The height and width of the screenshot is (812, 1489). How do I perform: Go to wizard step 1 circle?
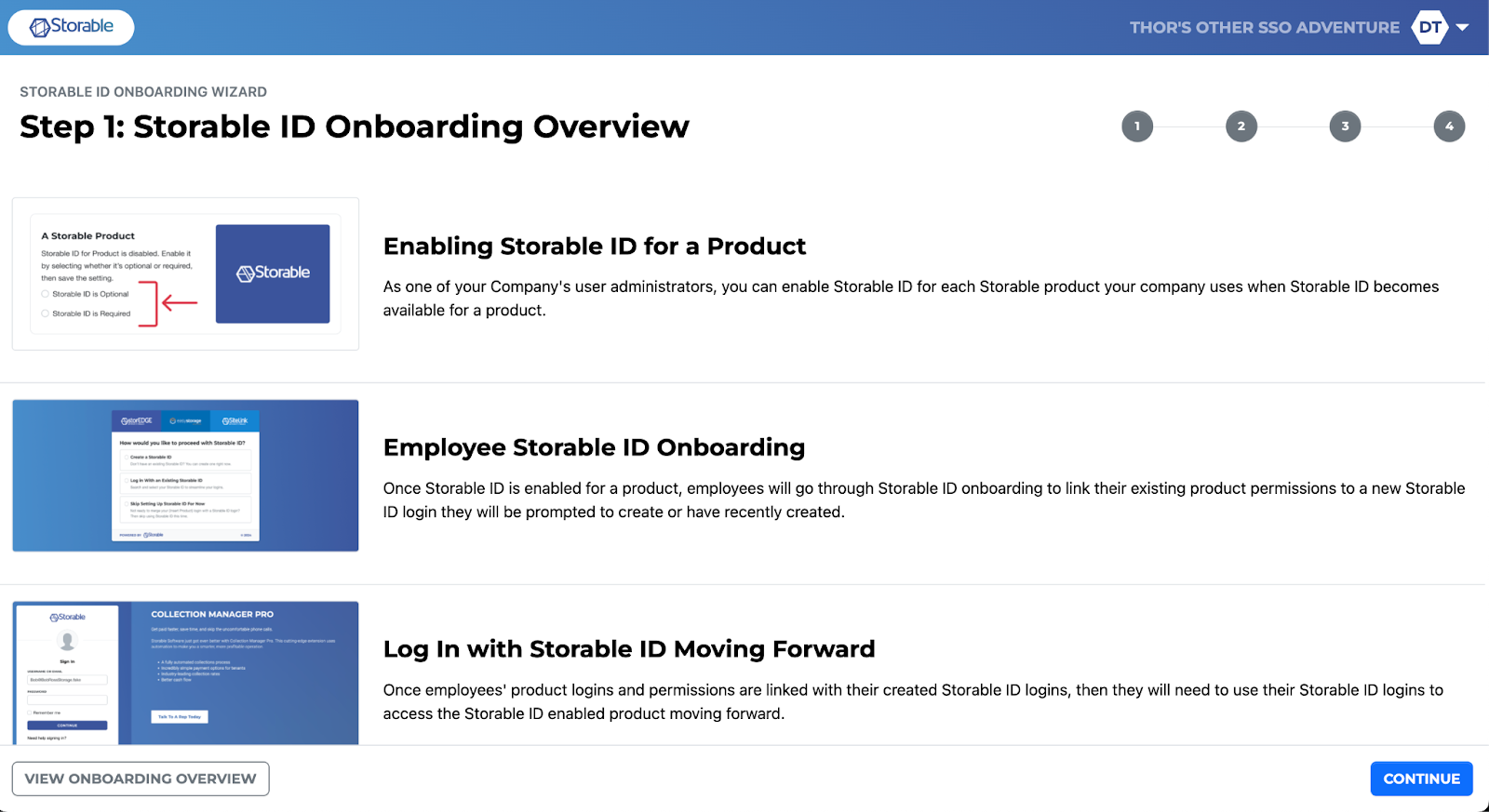[1137, 126]
